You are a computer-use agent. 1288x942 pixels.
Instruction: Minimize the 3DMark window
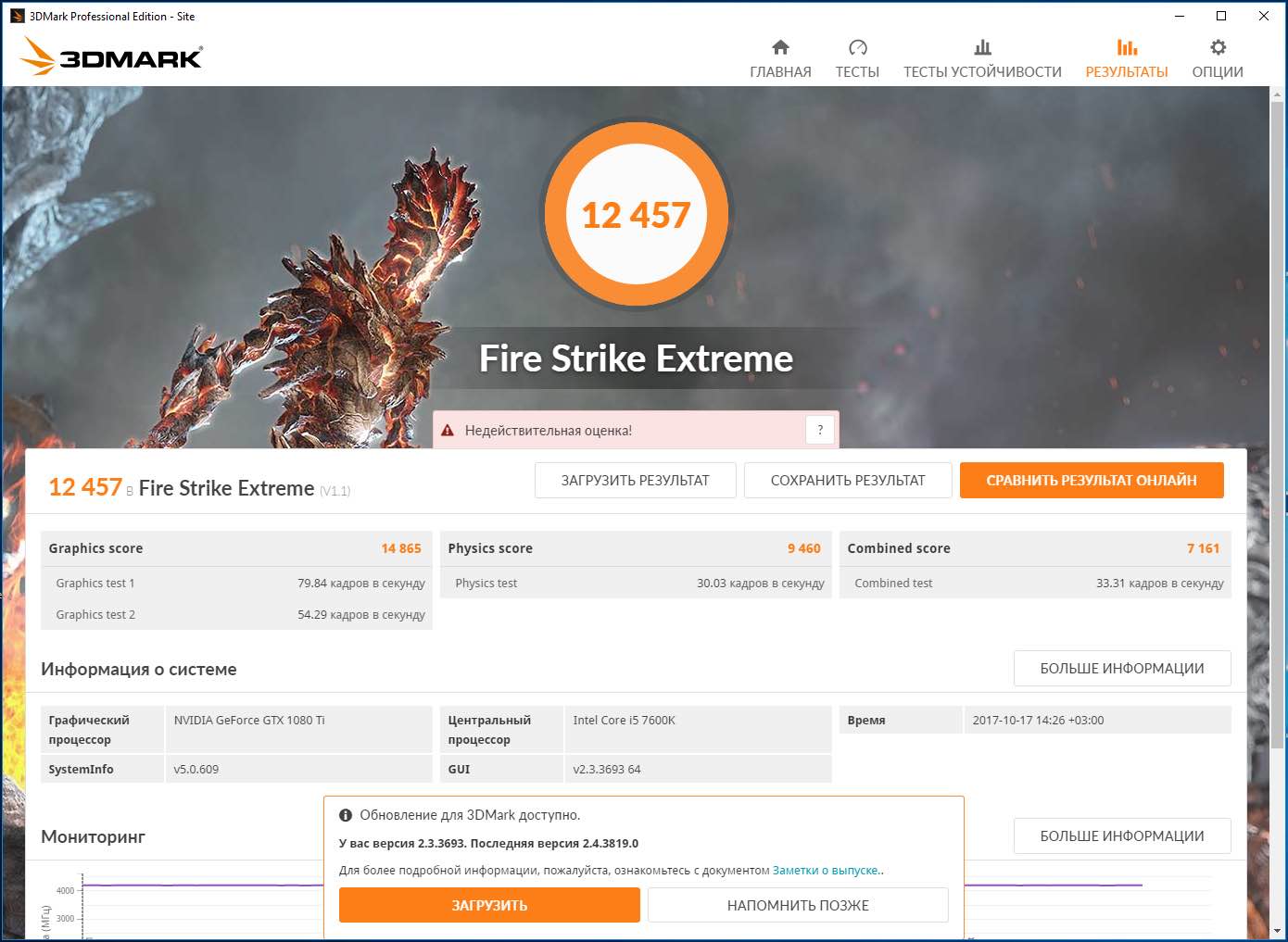[1180, 16]
